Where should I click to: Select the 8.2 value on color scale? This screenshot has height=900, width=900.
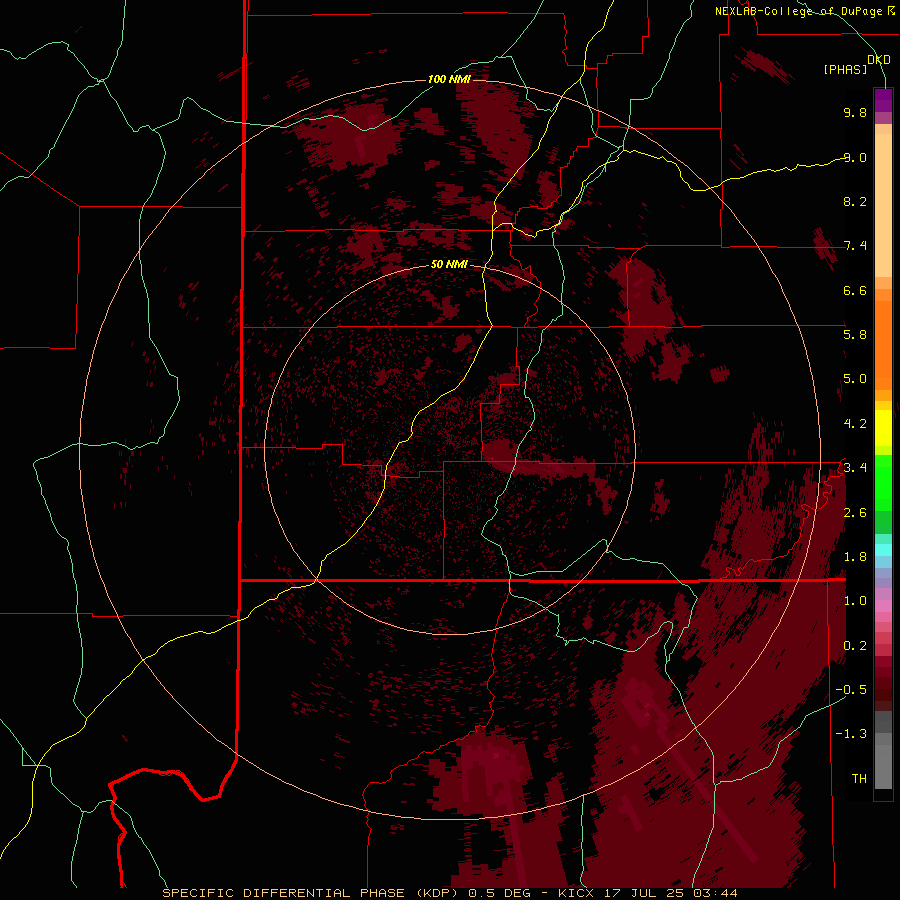(x=855, y=201)
